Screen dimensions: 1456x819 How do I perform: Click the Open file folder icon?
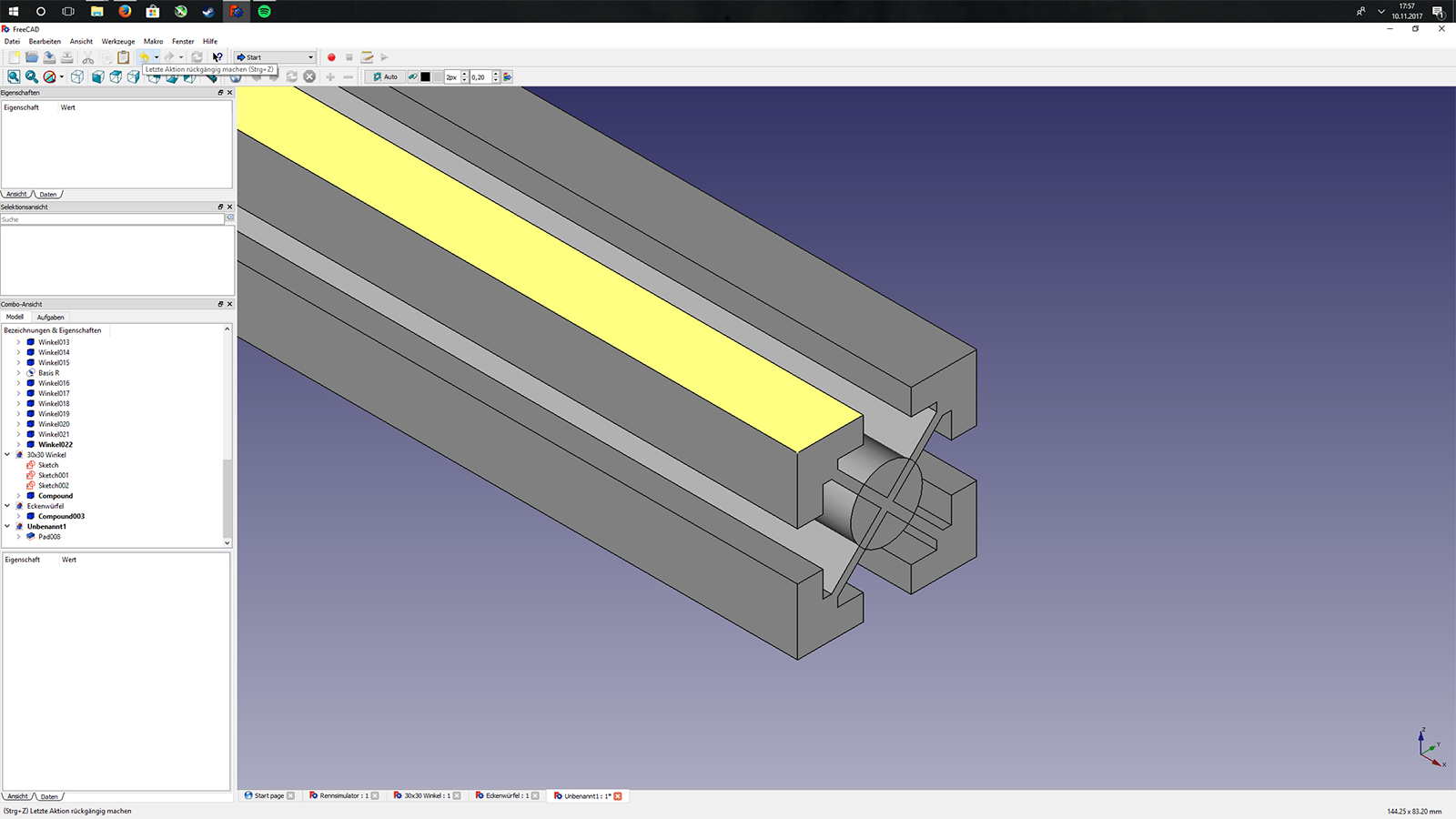pos(32,57)
